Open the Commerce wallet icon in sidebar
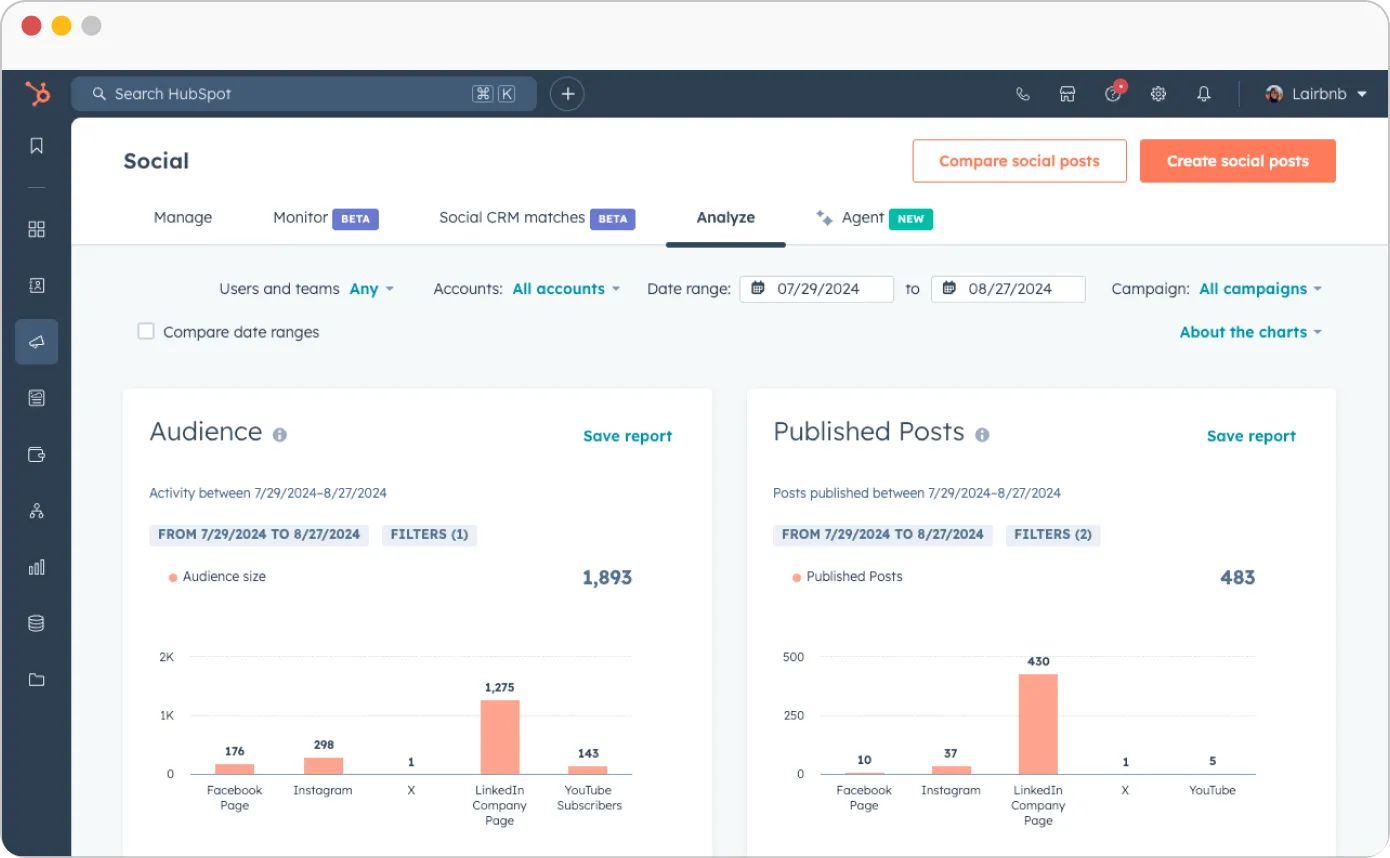1390x858 pixels. 36,454
